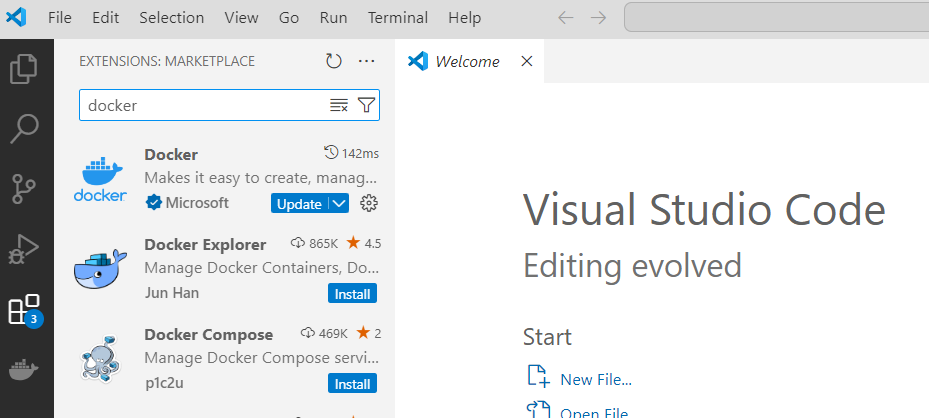Open the Run and Debug view
The image size is (929, 418).
pyautogui.click(x=24, y=249)
